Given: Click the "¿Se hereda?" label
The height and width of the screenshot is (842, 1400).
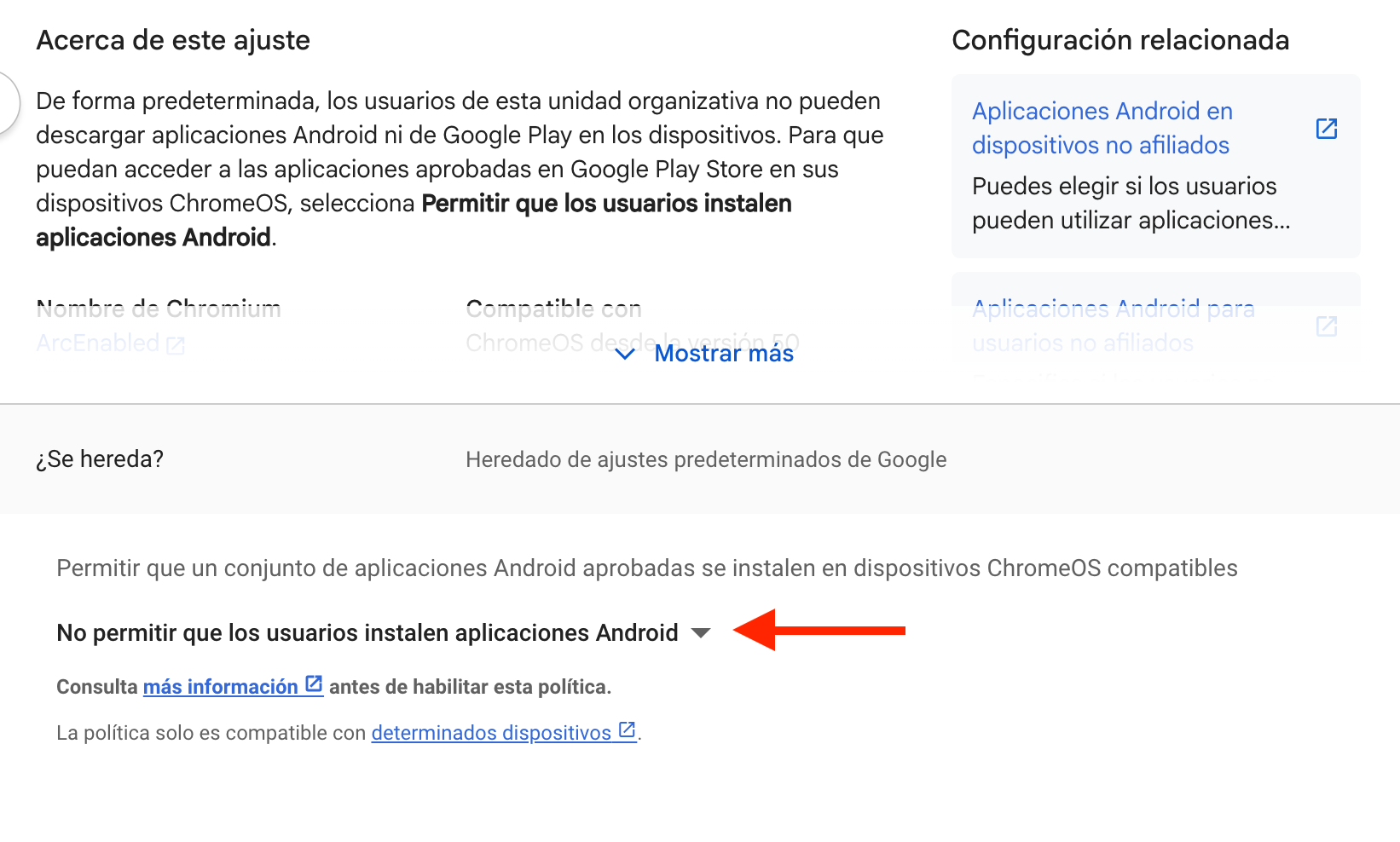Looking at the screenshot, I should tap(100, 459).
